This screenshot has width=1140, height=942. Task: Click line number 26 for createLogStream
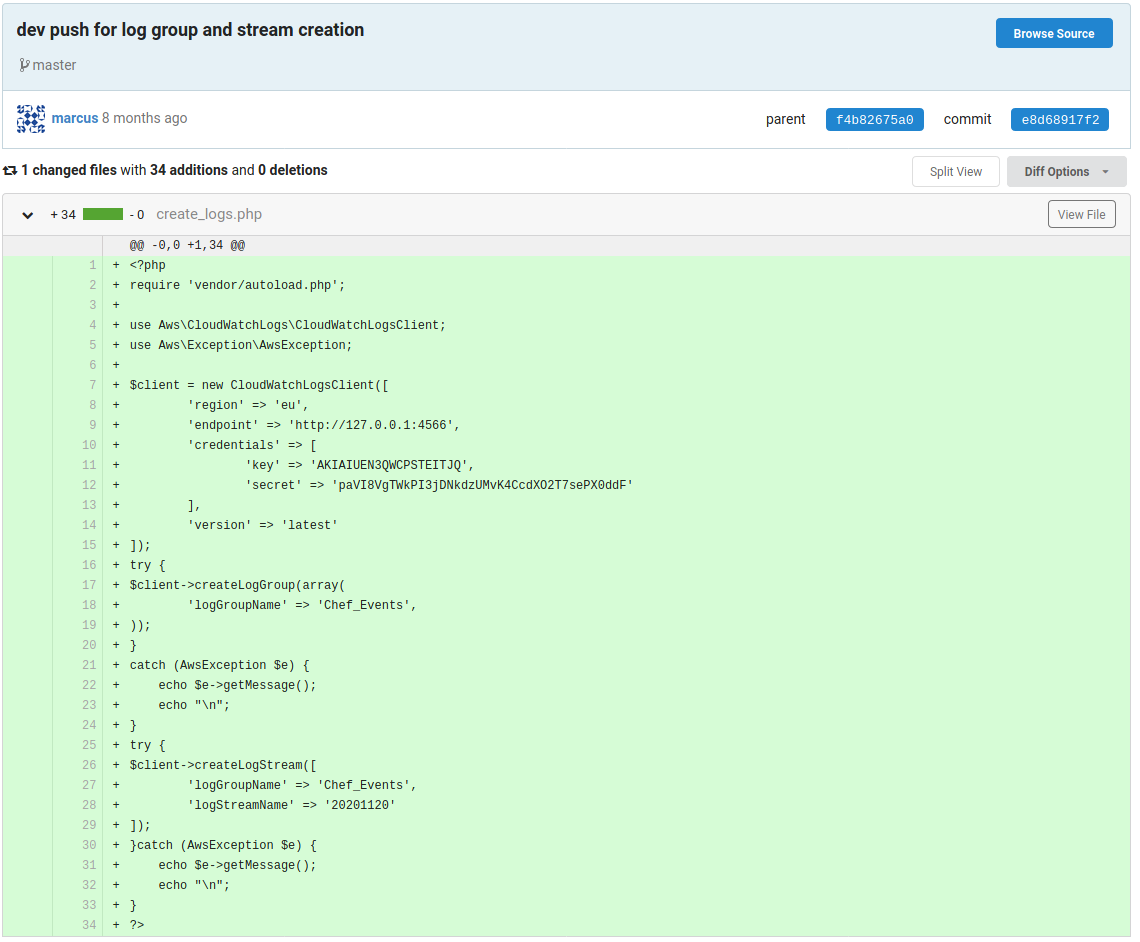click(x=89, y=766)
